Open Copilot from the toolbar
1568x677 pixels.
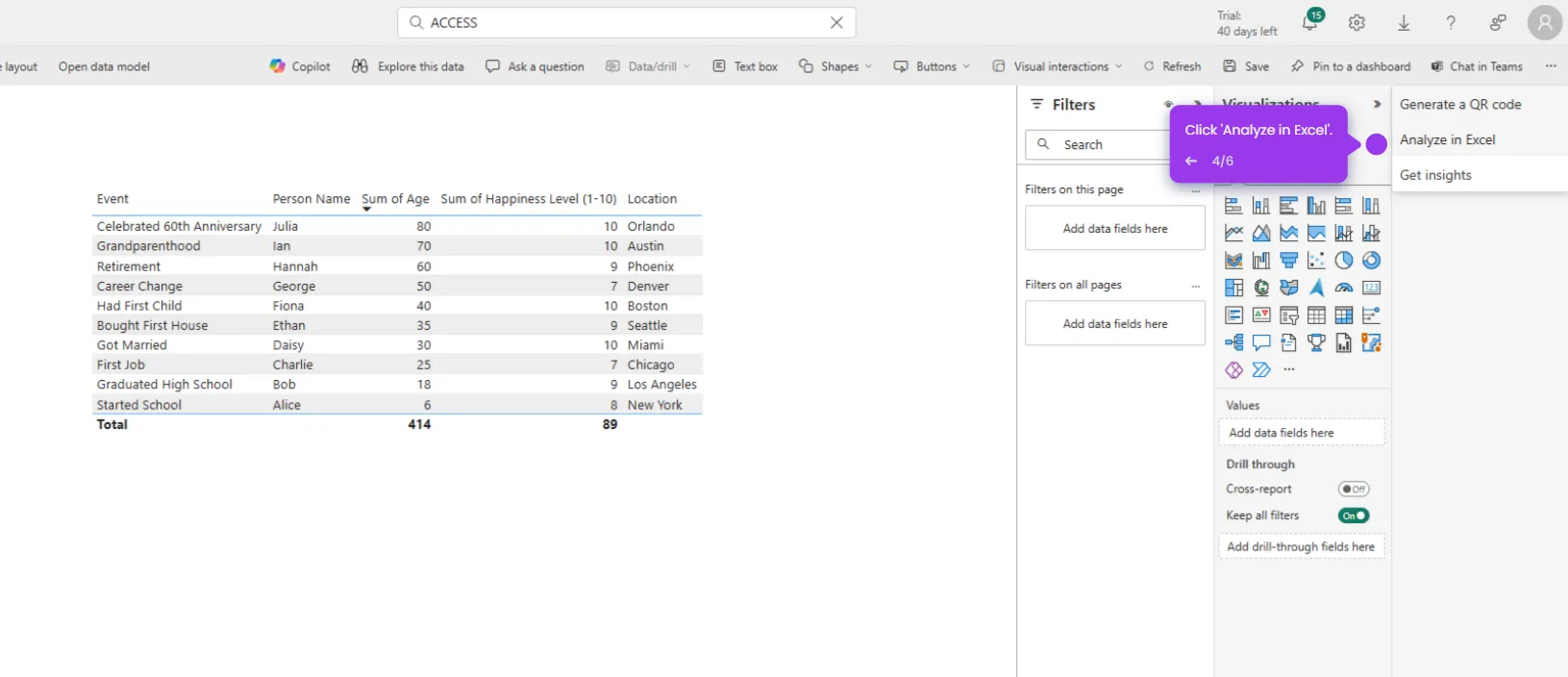tap(300, 66)
